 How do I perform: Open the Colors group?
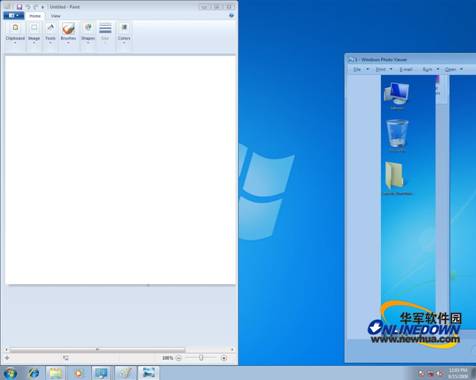coord(124,33)
